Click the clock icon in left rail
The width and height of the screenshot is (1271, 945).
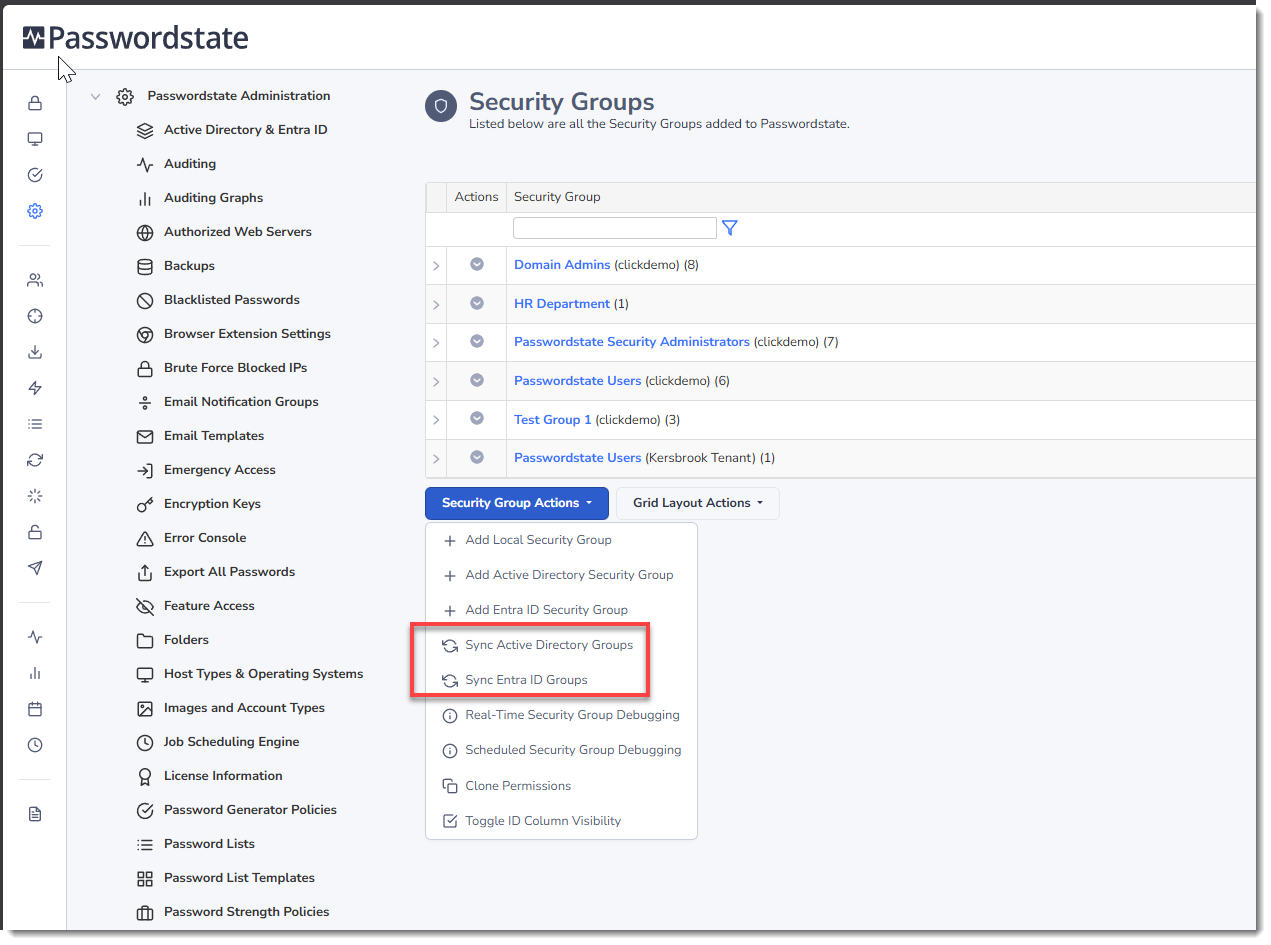[35, 745]
